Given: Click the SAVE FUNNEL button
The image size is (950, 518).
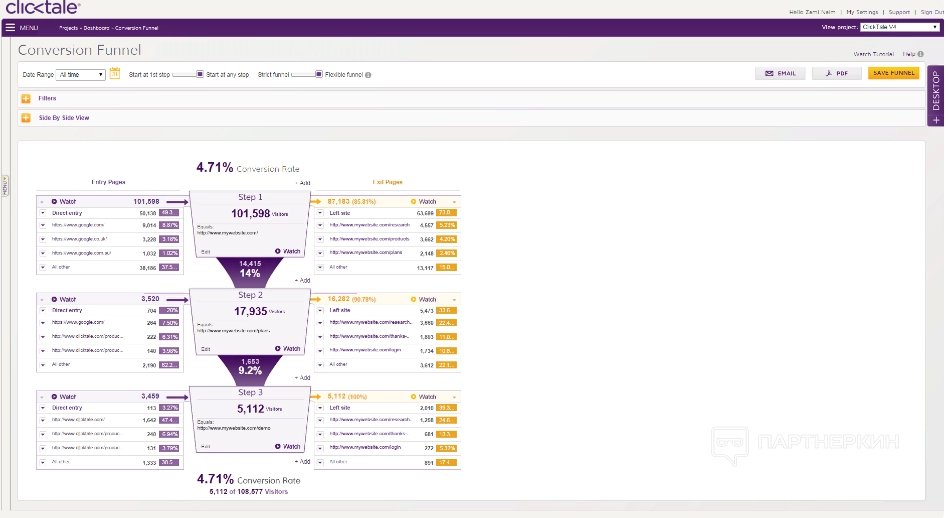Looking at the screenshot, I should [894, 73].
